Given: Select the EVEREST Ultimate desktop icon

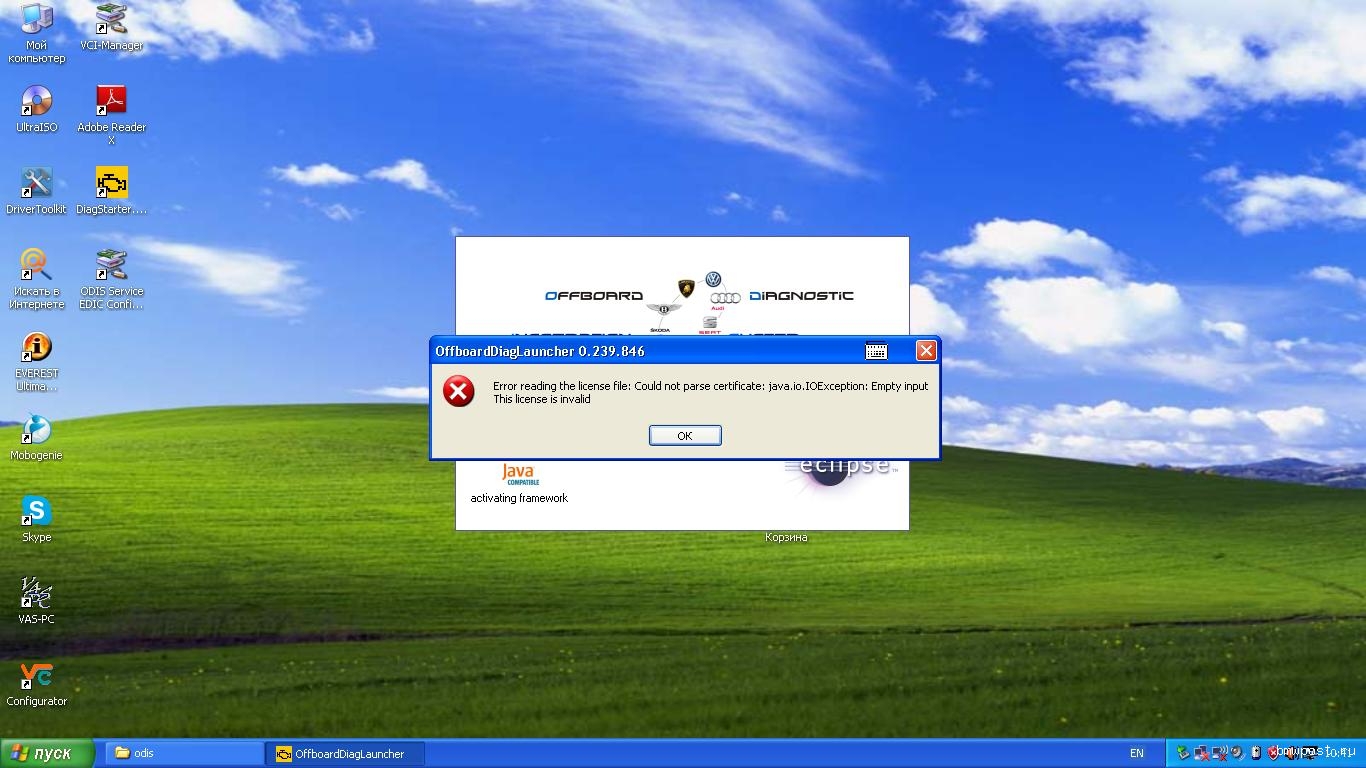Looking at the screenshot, I should tap(36, 348).
